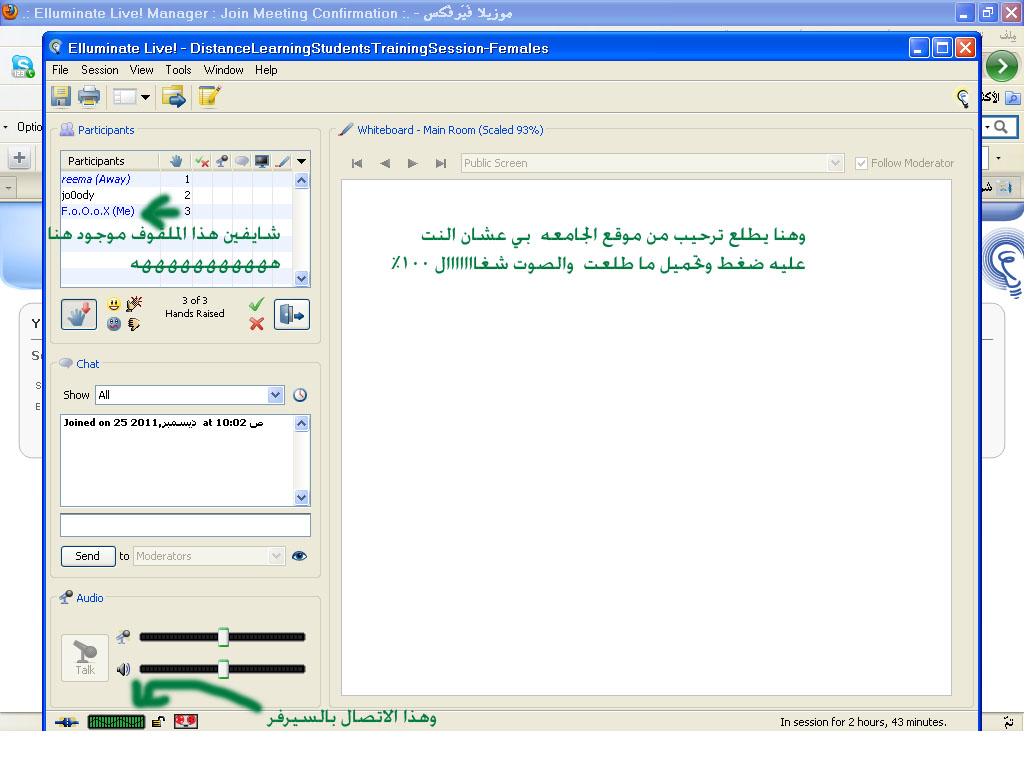
Task: Click the load file folder-arrow toolbar icon
Action: tap(174, 97)
